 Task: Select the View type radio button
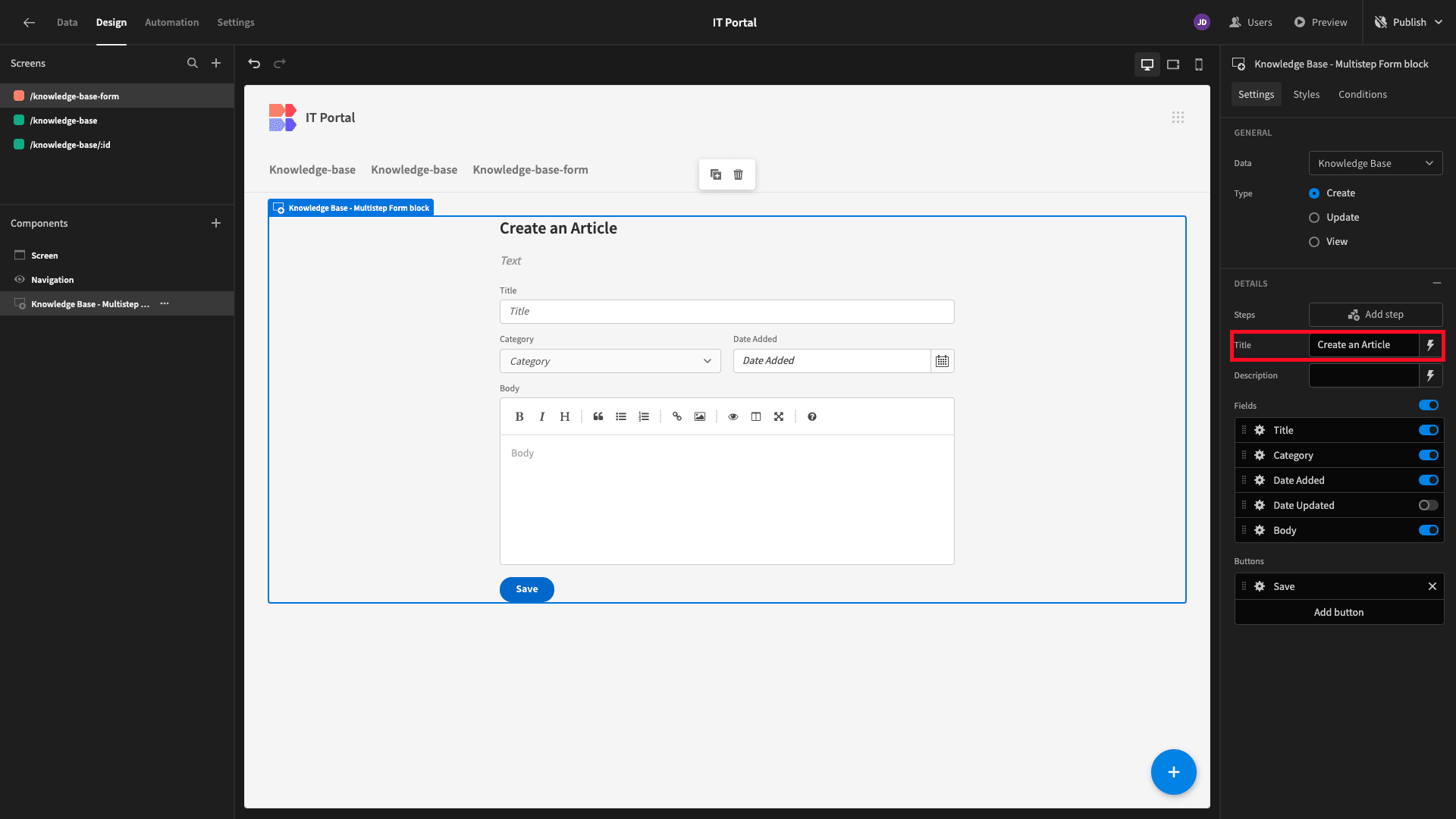(x=1314, y=242)
